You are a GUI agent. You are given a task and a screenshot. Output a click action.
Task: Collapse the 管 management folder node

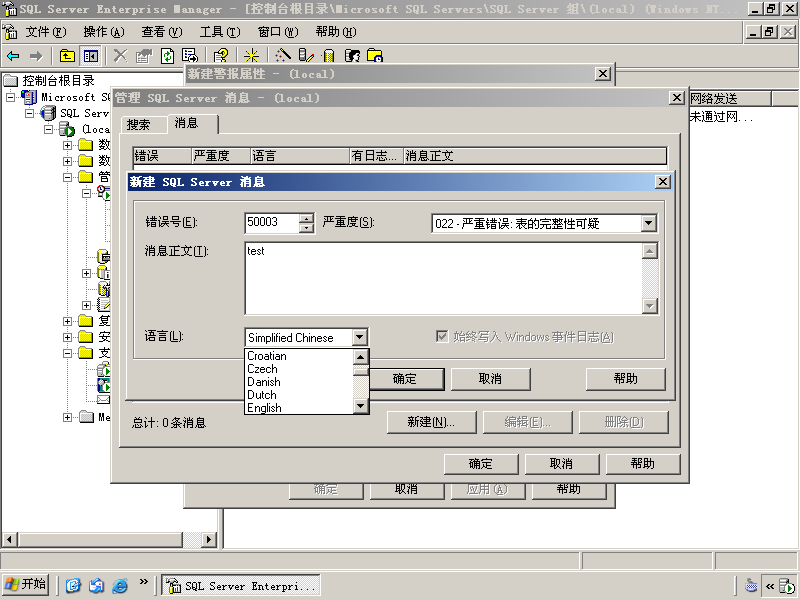pos(67,177)
